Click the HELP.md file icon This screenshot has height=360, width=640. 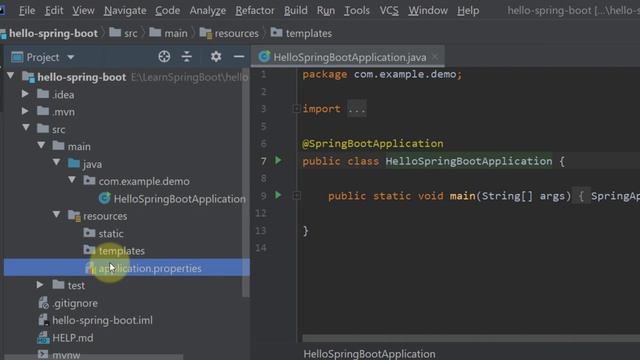tap(43, 338)
